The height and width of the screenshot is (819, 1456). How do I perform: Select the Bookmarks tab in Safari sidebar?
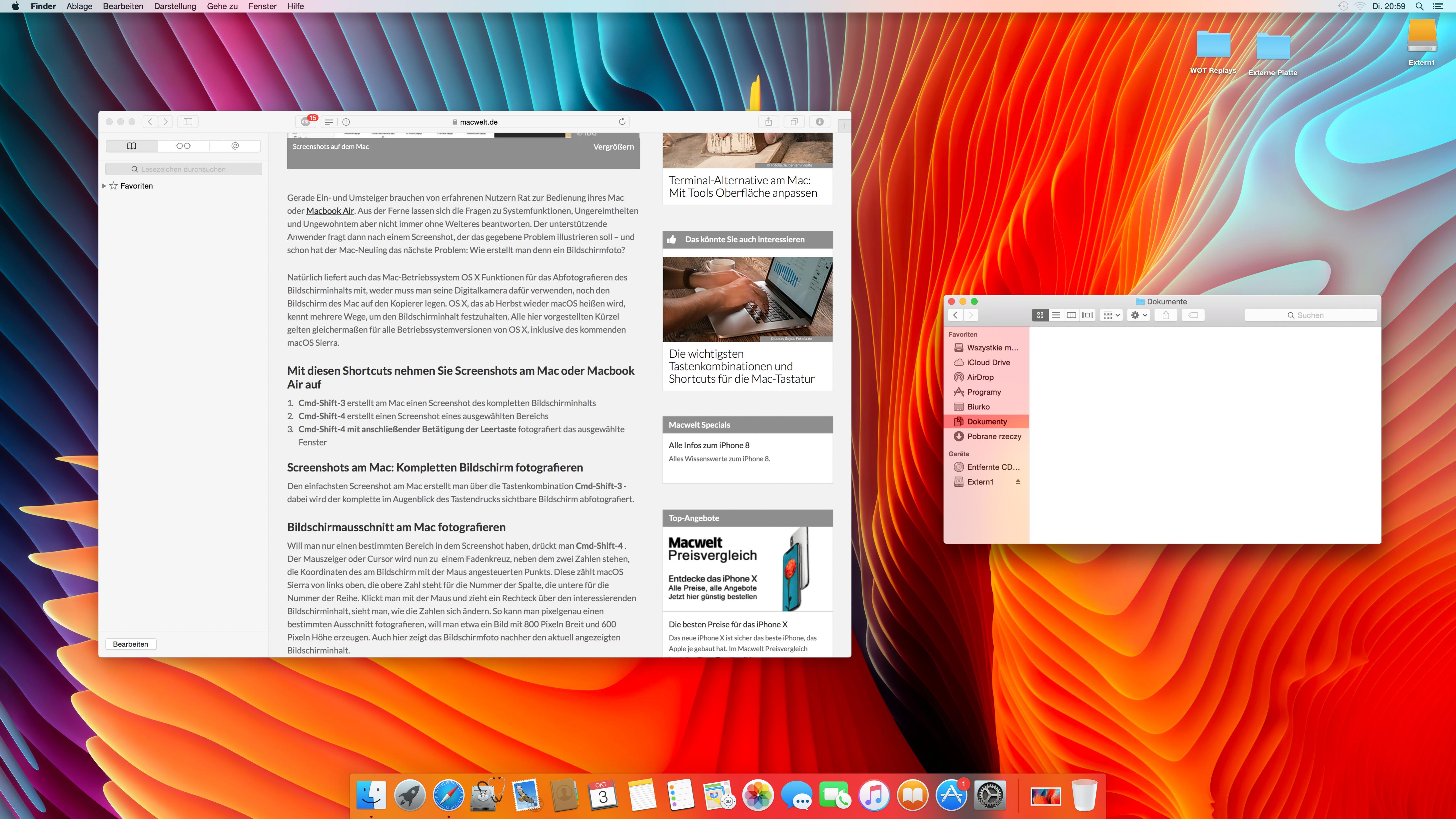coord(132,146)
